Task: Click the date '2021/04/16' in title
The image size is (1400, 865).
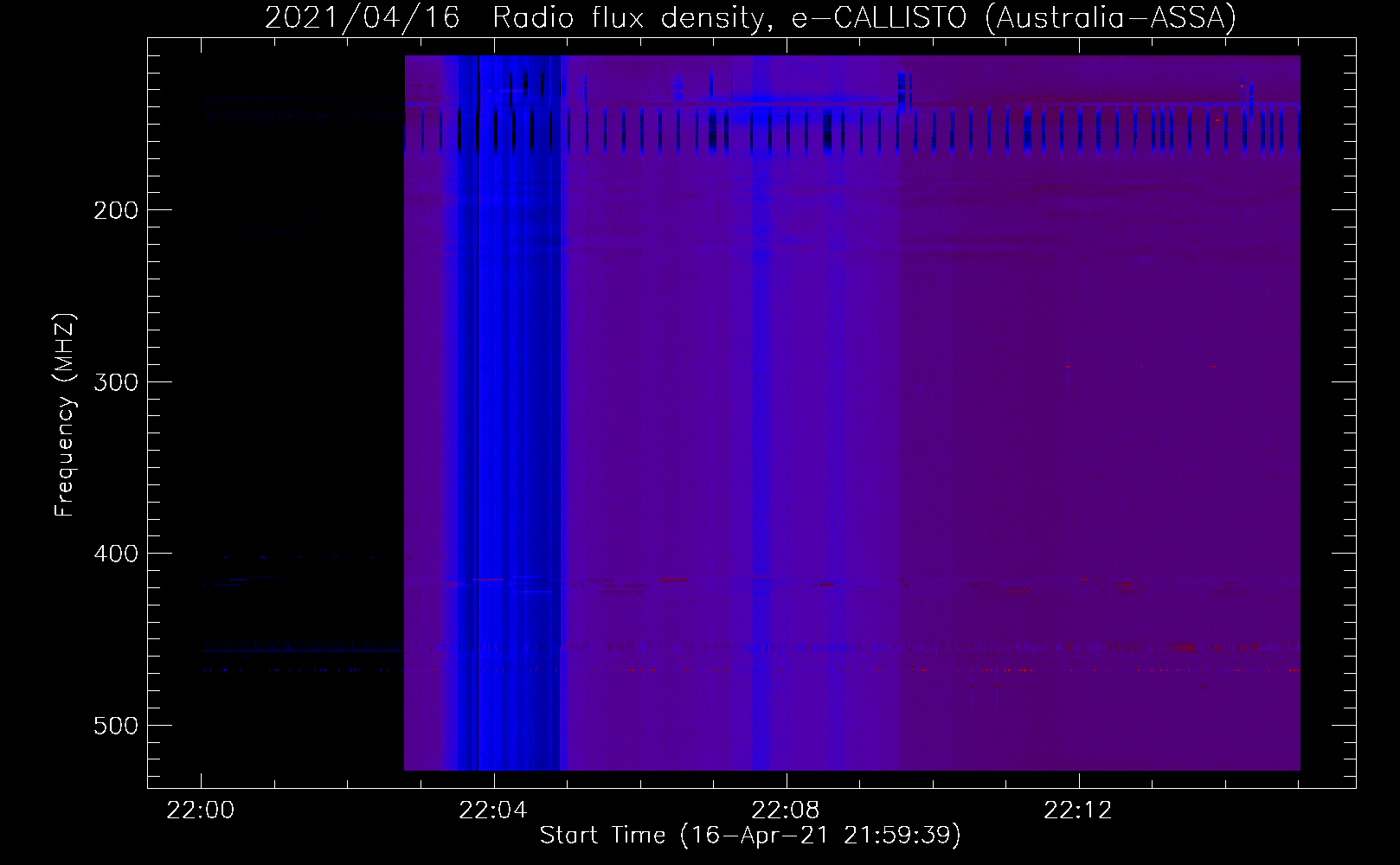Action: (x=363, y=17)
